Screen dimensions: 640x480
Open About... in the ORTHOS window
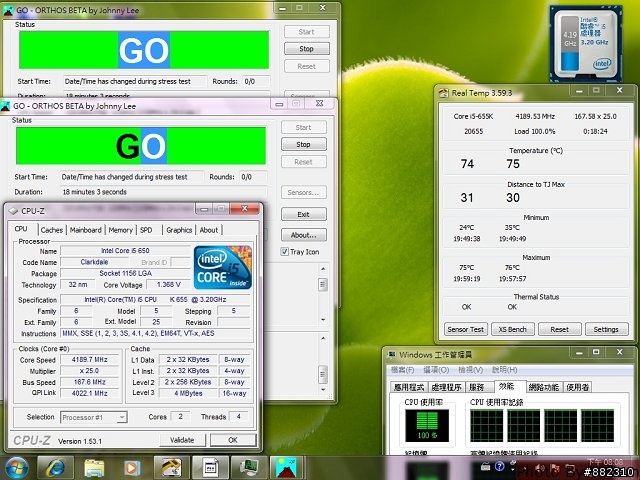pos(303,235)
